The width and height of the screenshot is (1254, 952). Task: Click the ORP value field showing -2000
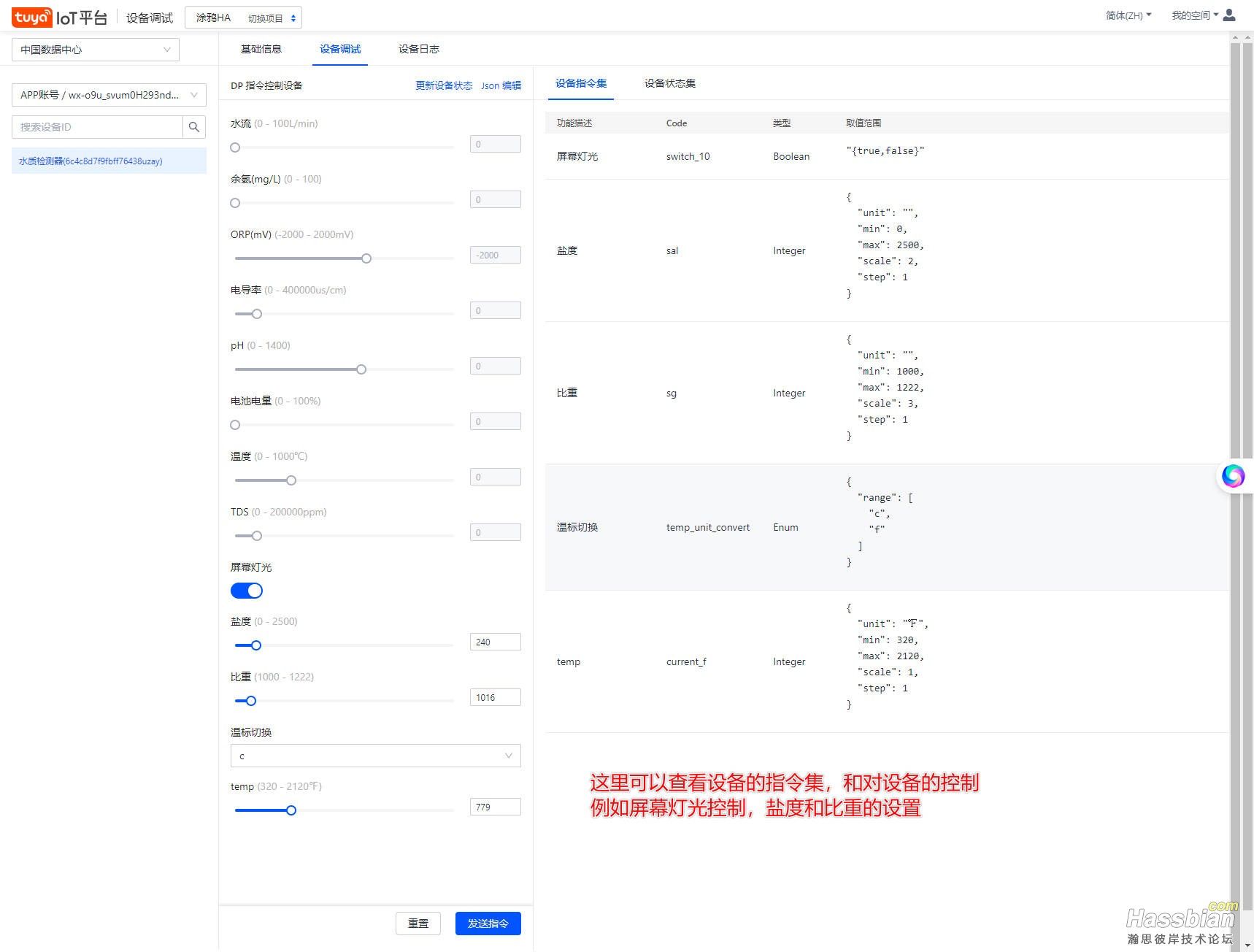click(496, 255)
